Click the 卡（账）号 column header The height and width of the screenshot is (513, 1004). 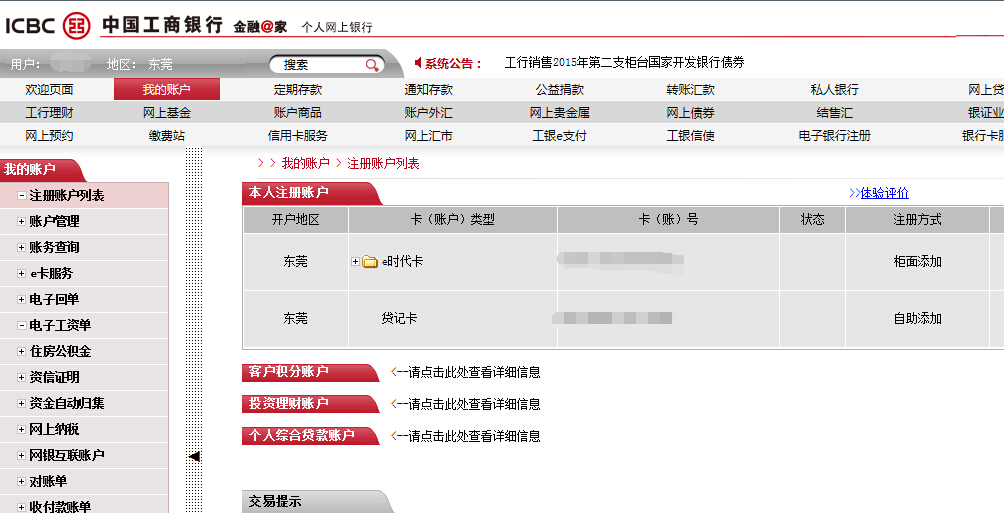tap(668, 220)
